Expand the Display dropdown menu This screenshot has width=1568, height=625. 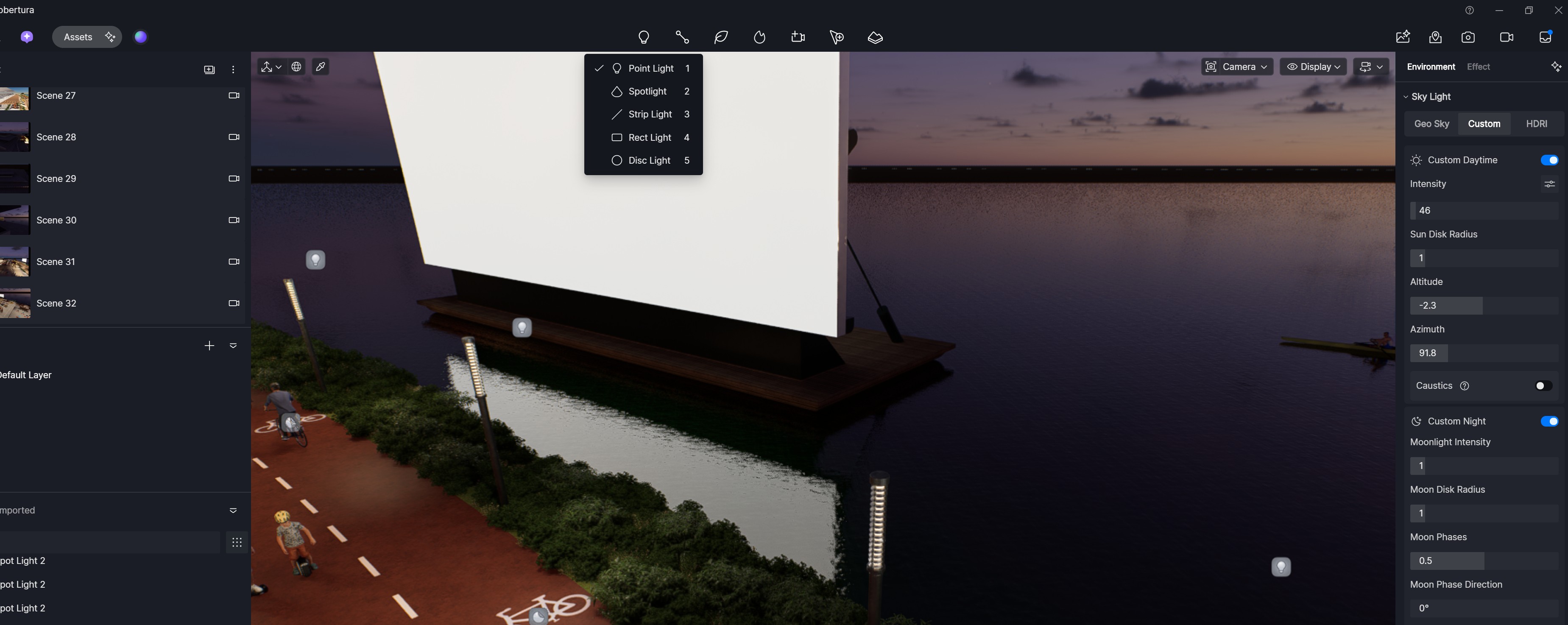(1313, 67)
